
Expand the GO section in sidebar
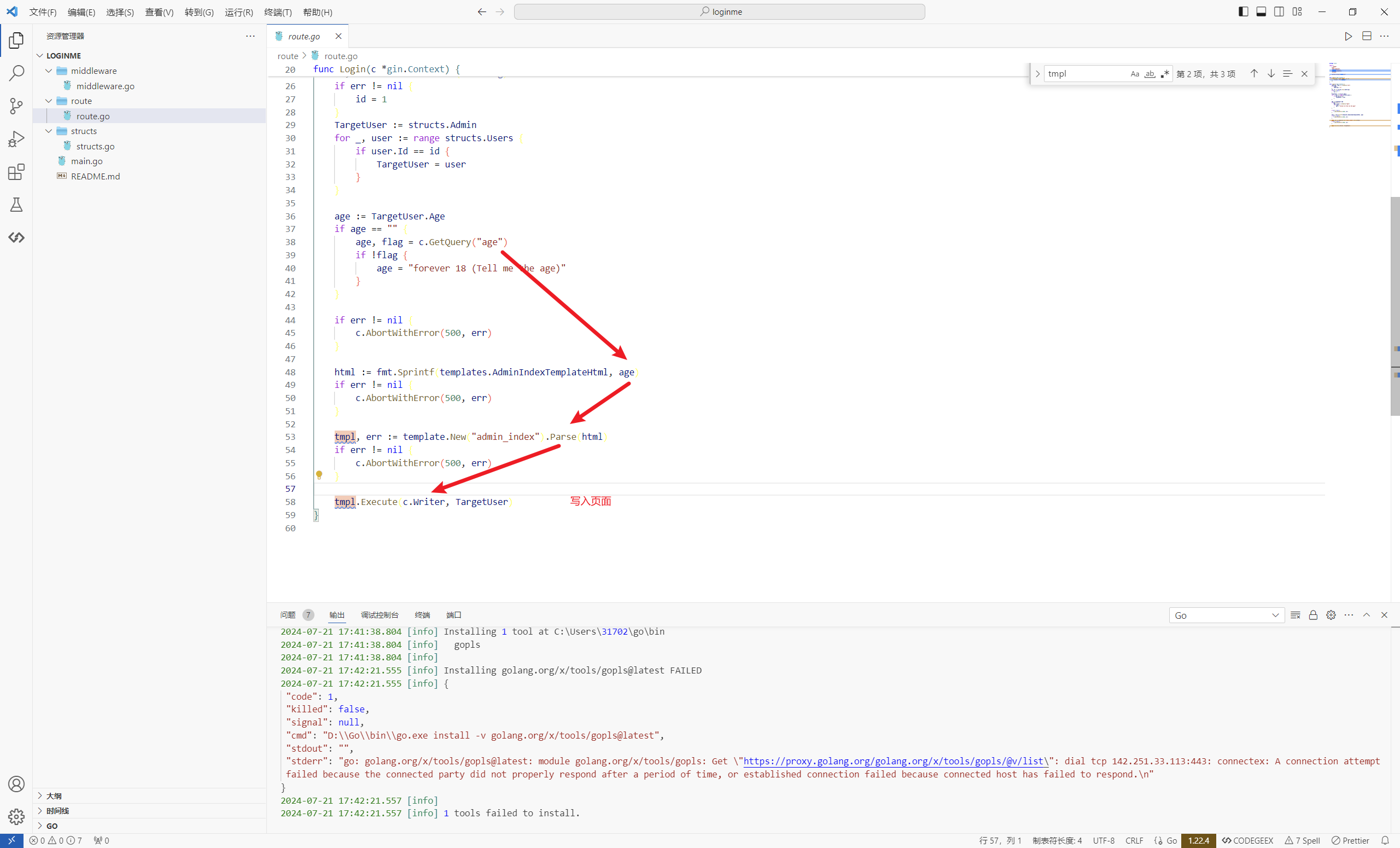[x=149, y=826]
